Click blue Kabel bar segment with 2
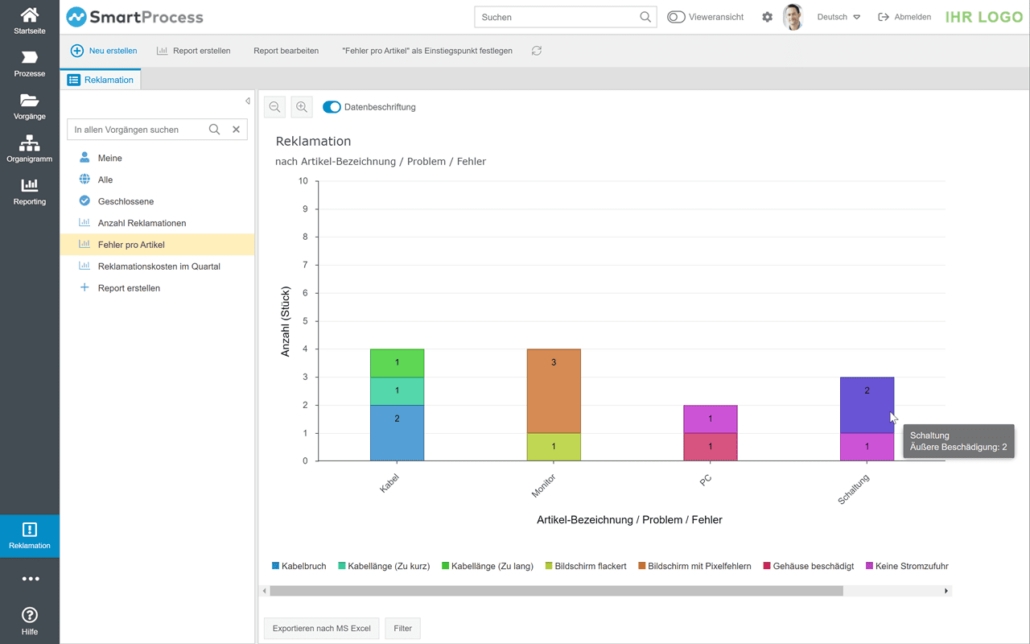 [x=397, y=432]
